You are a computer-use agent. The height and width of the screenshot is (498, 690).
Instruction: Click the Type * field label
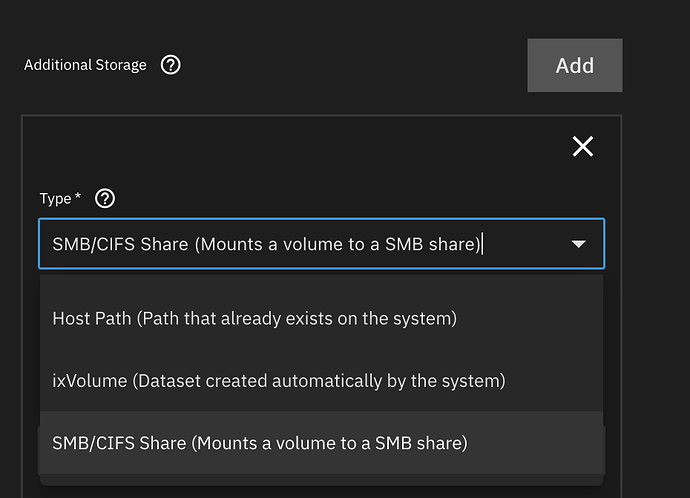(x=60, y=199)
